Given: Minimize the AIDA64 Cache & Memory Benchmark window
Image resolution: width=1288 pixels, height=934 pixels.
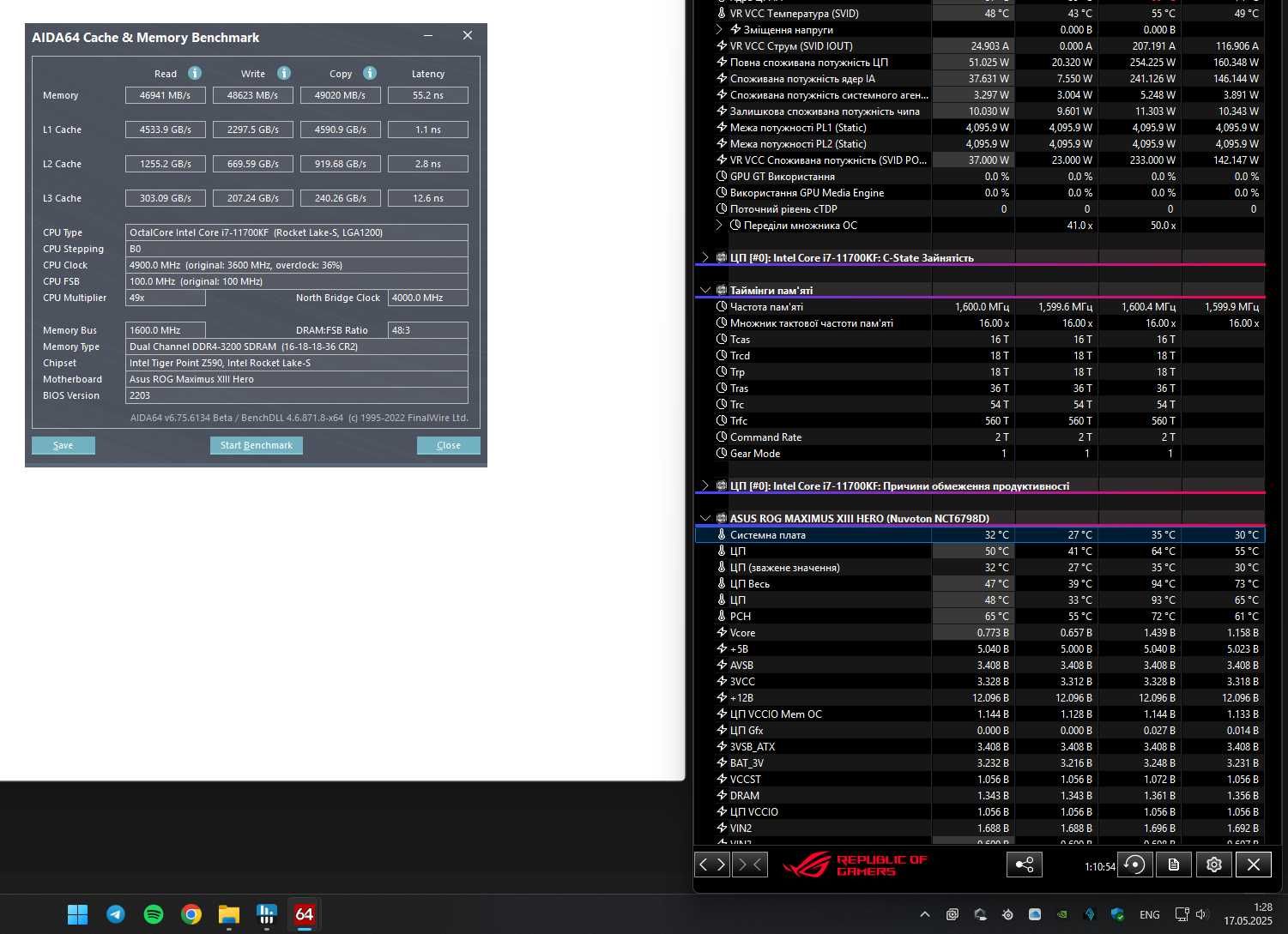Looking at the screenshot, I should point(429,36).
